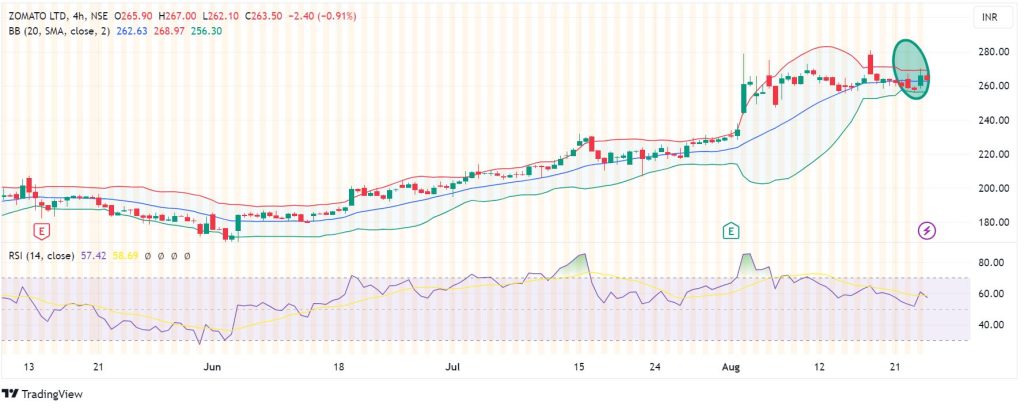Click the Jun date label on time axis

(x=213, y=367)
